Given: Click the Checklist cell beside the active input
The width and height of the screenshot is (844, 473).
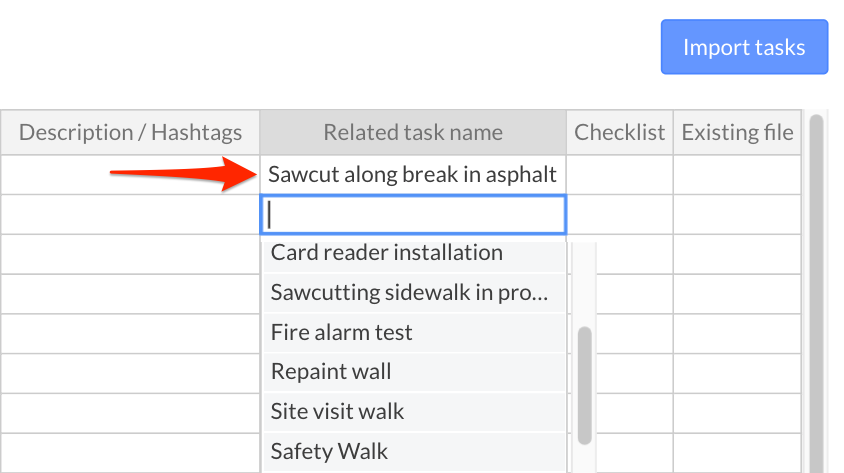Looking at the screenshot, I should click(x=620, y=215).
